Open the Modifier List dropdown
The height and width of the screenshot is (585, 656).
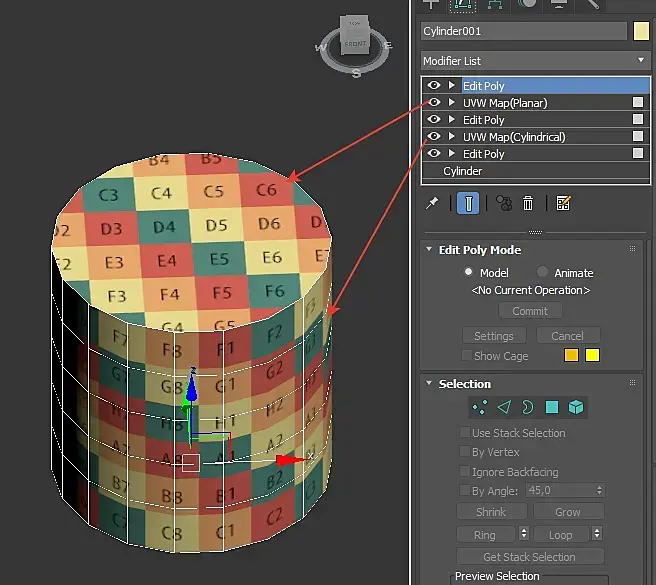click(536, 61)
